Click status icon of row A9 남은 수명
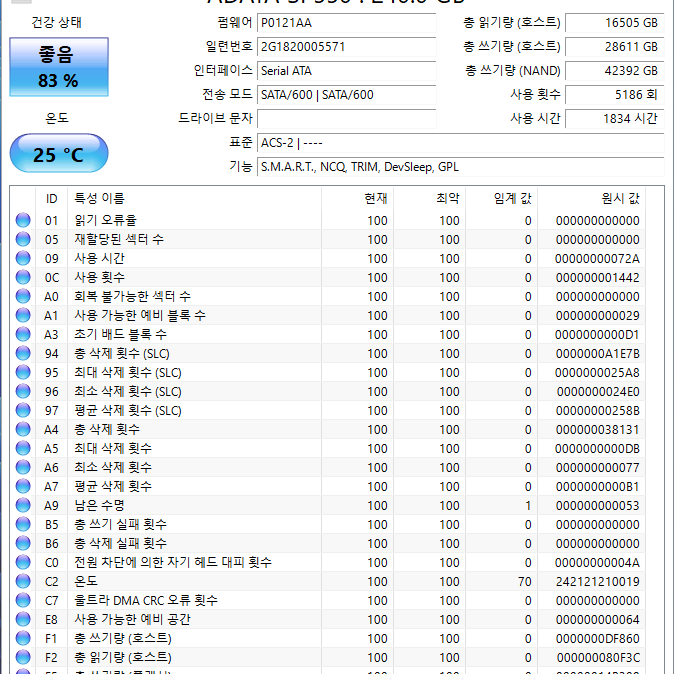 pyautogui.click(x=23, y=505)
